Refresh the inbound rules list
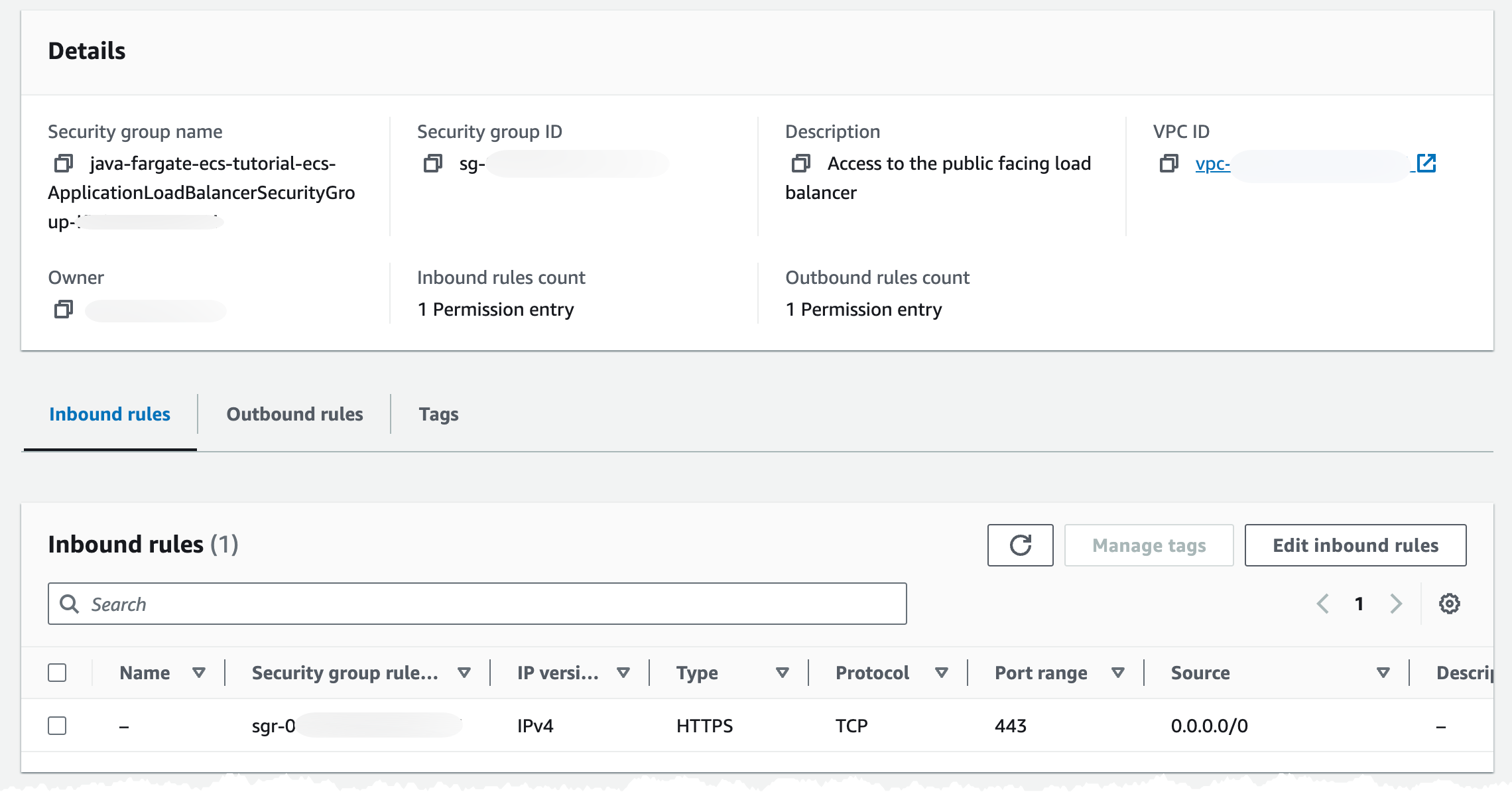This screenshot has height=792, width=1512. [1020, 545]
